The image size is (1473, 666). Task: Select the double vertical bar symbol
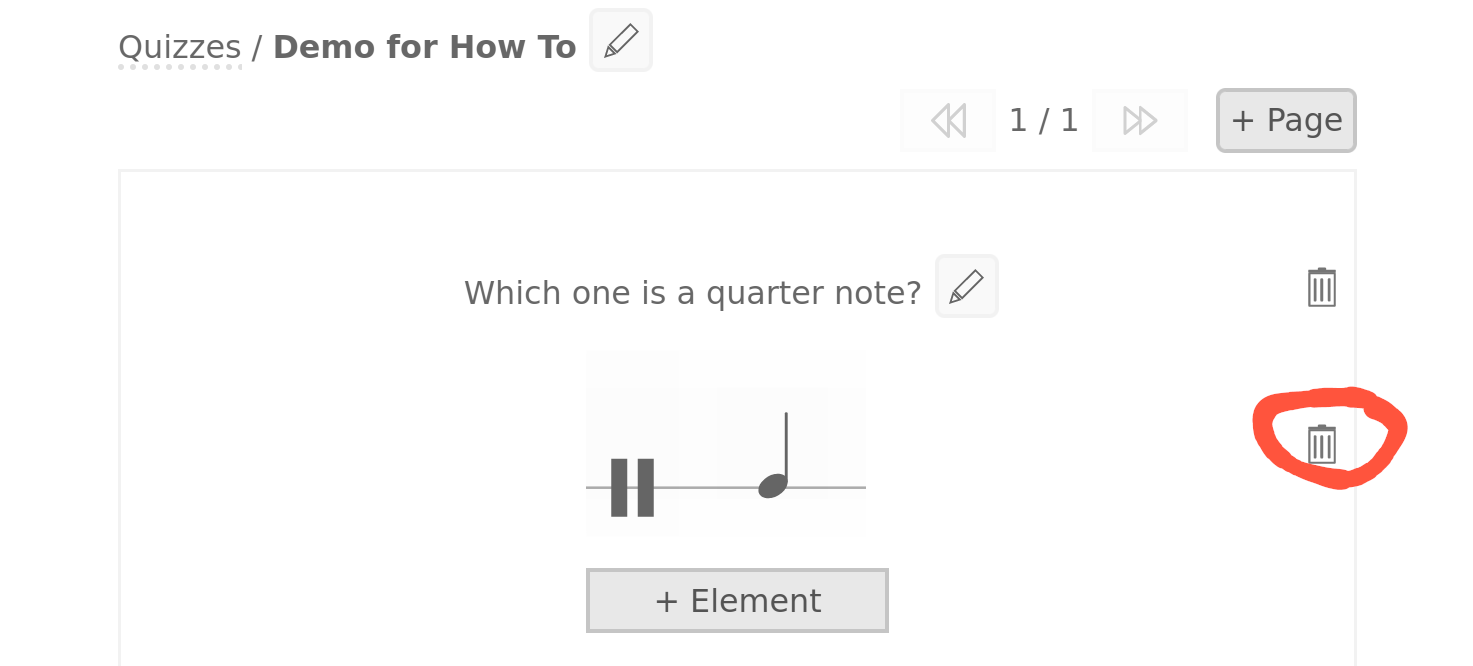(632, 487)
